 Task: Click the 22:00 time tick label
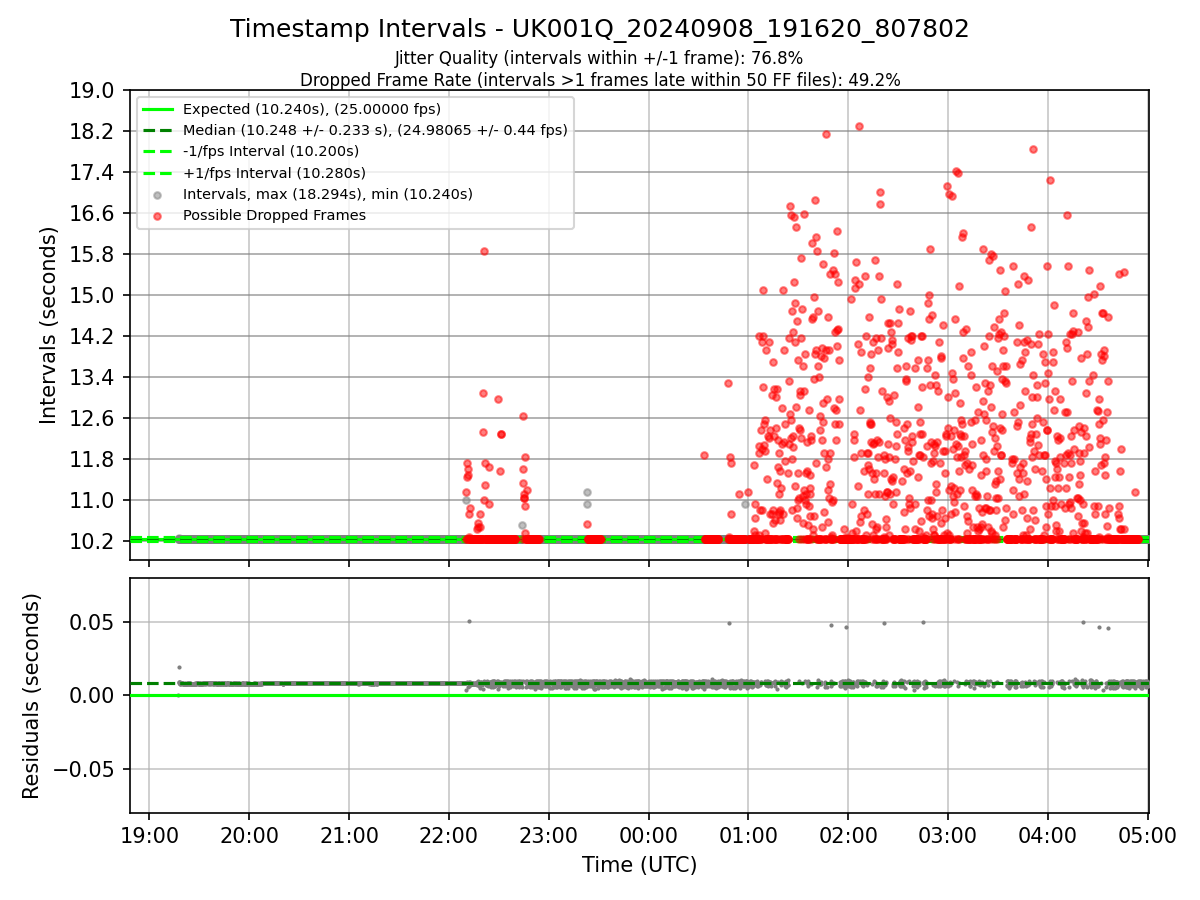(449, 835)
